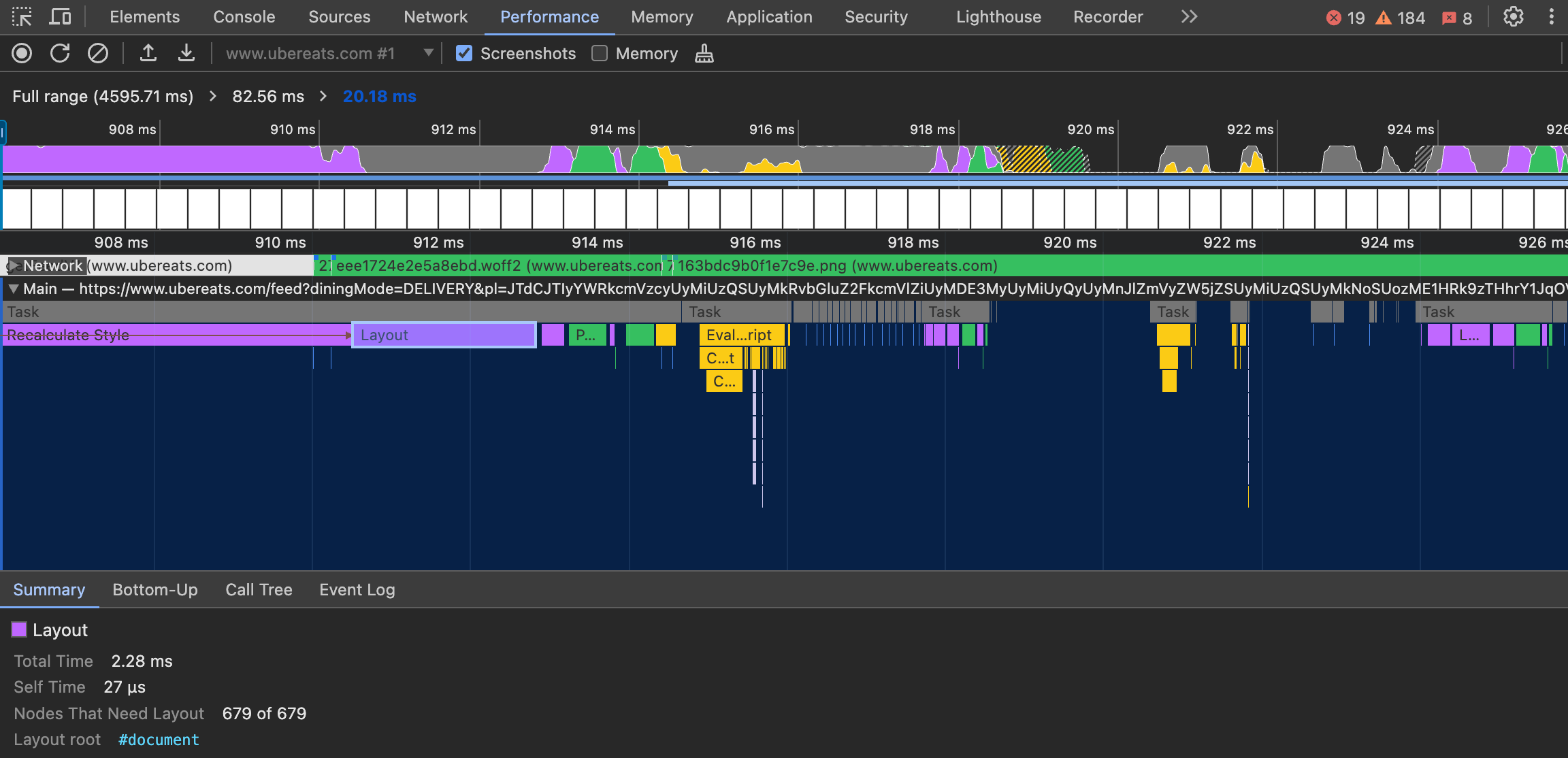Enable the Memory checkbox

click(600, 53)
